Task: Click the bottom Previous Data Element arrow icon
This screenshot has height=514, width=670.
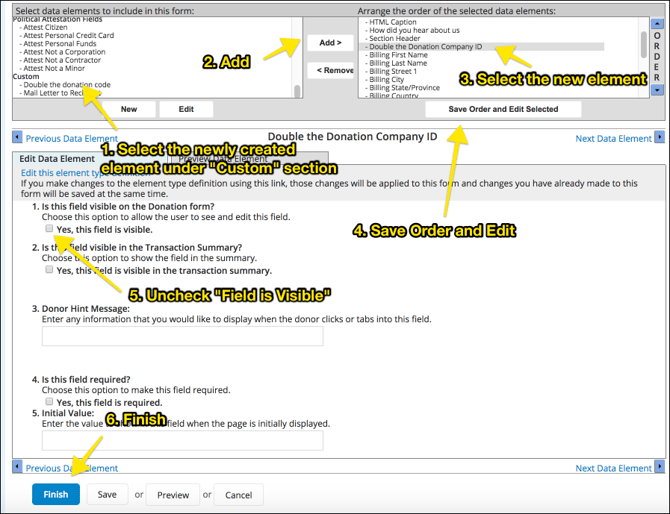Action: point(17,467)
